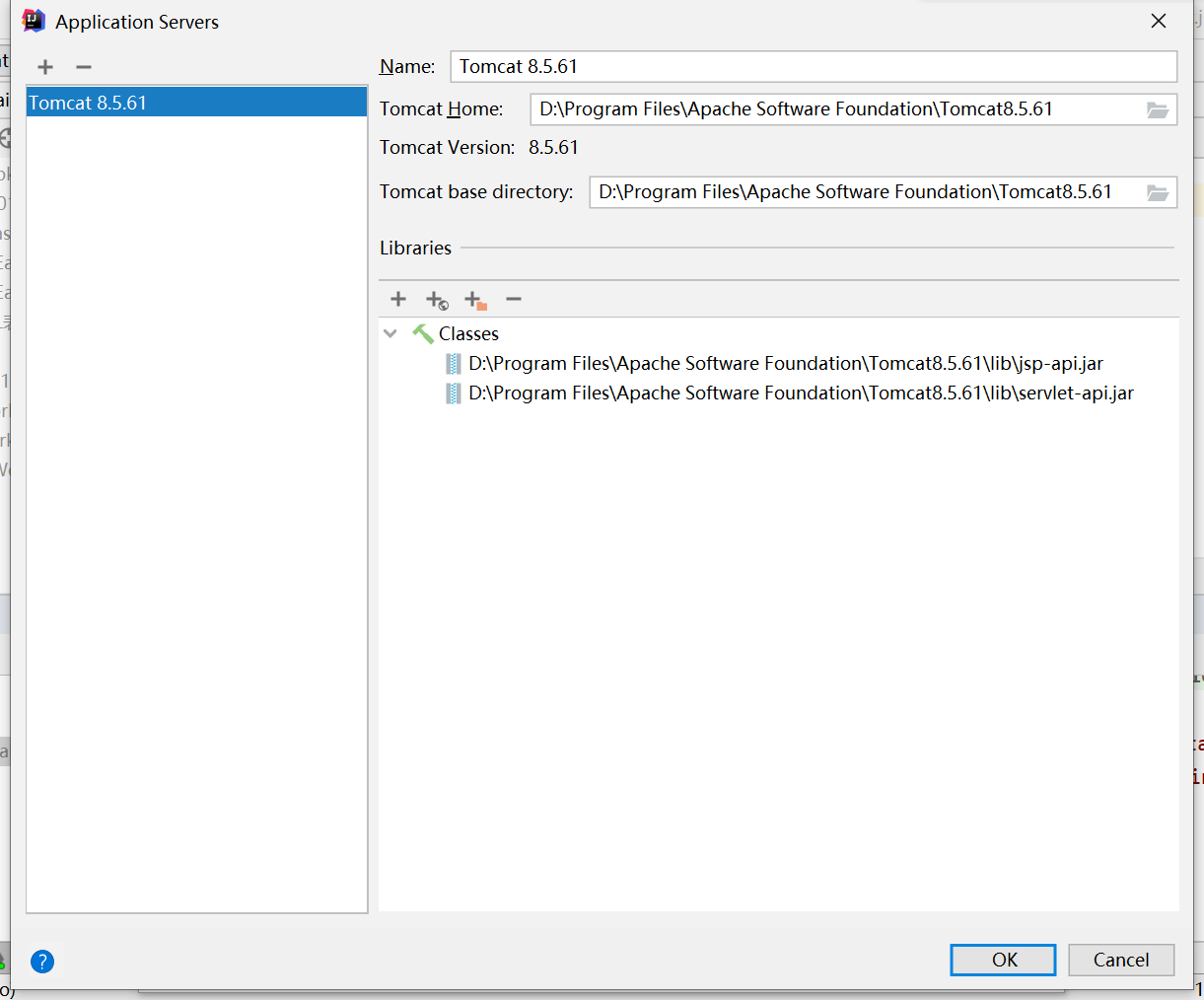The width and height of the screenshot is (1204, 1000).
Task: Select the servlet-api.jar library entry
Action: [801, 393]
